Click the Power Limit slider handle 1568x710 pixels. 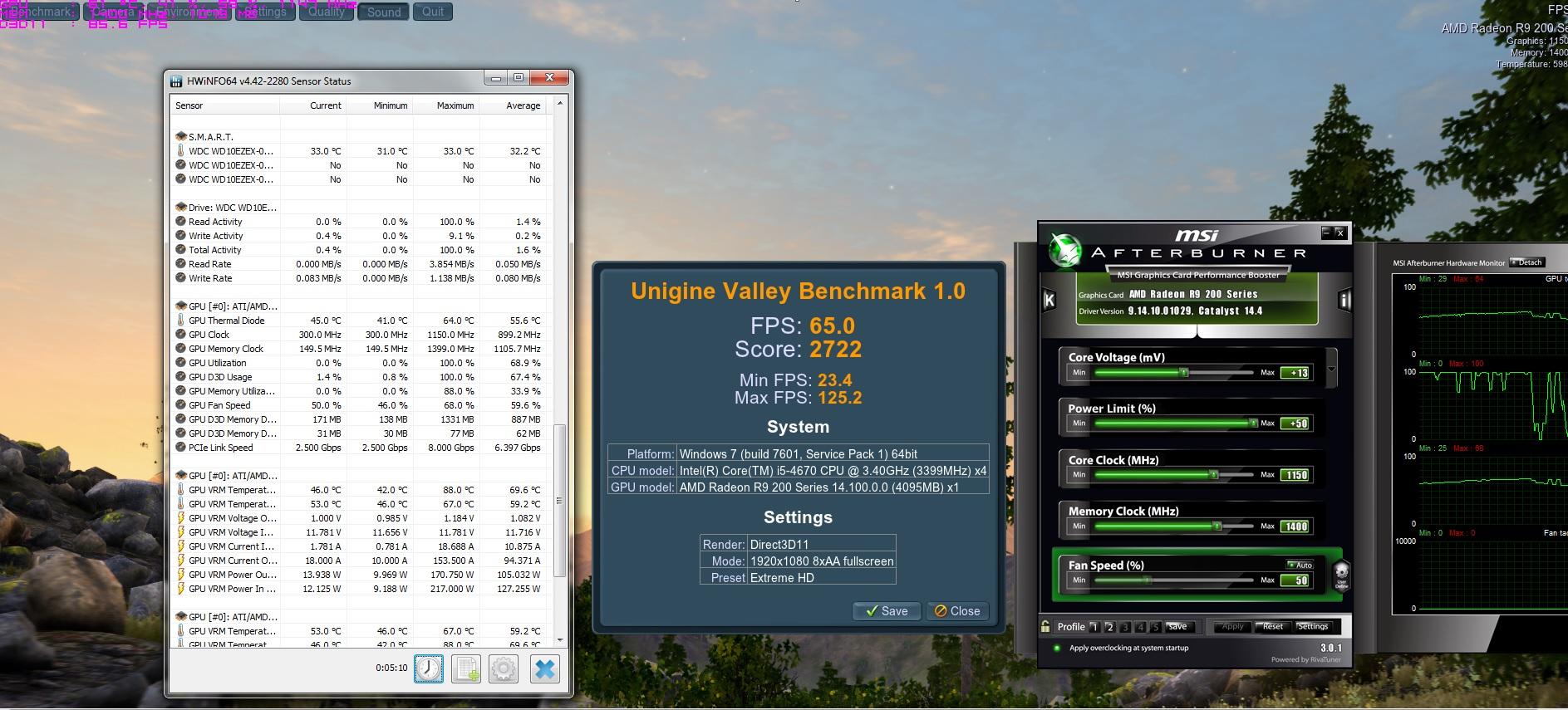point(1253,424)
